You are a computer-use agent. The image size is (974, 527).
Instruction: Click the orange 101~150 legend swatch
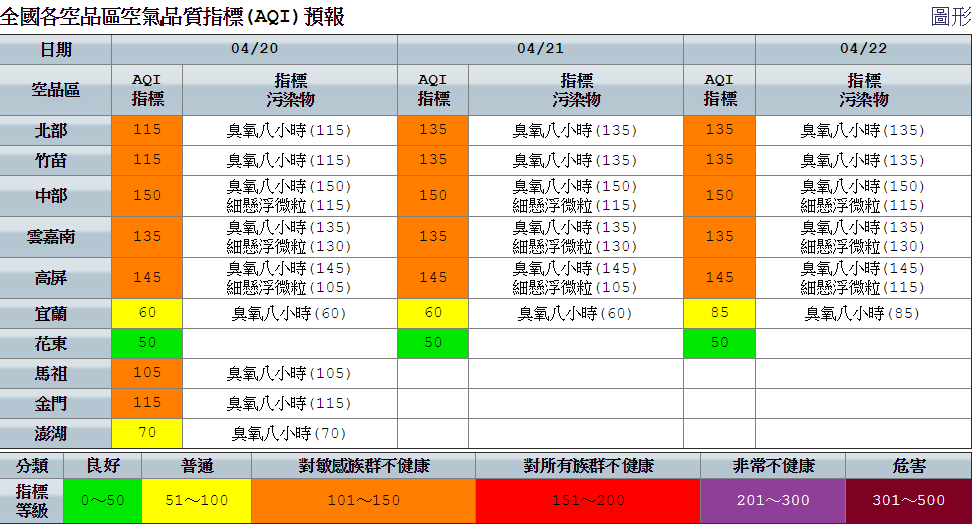coord(363,501)
